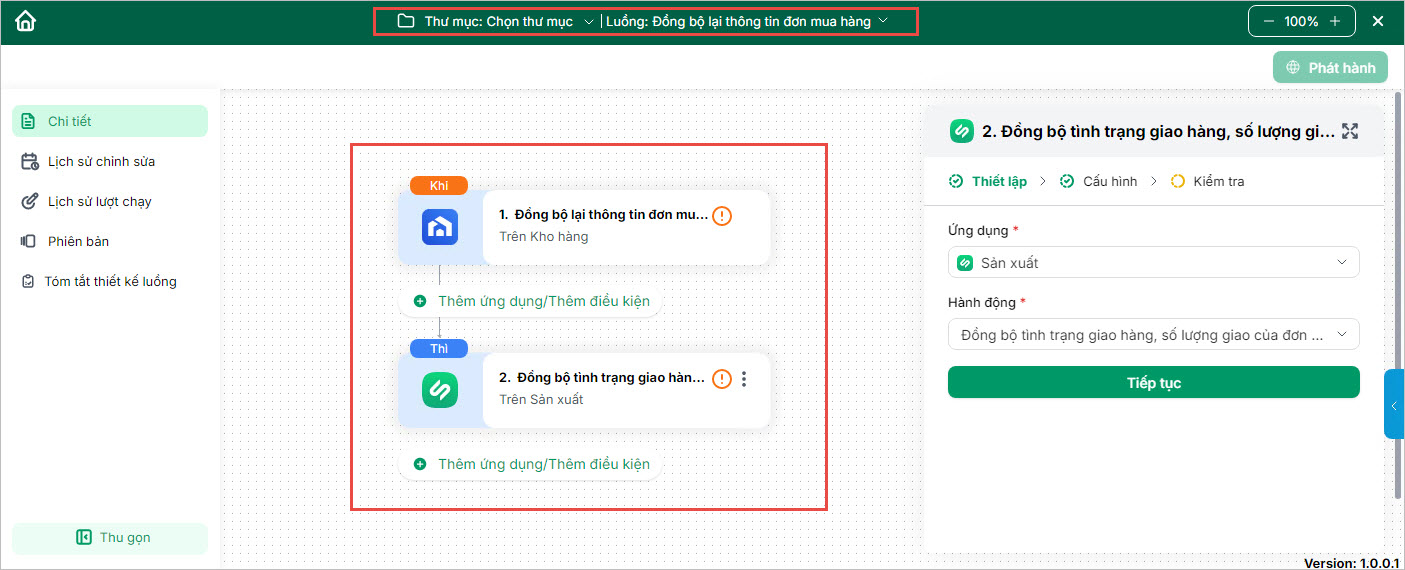Click the folder icon beside Thư mục

(x=405, y=21)
